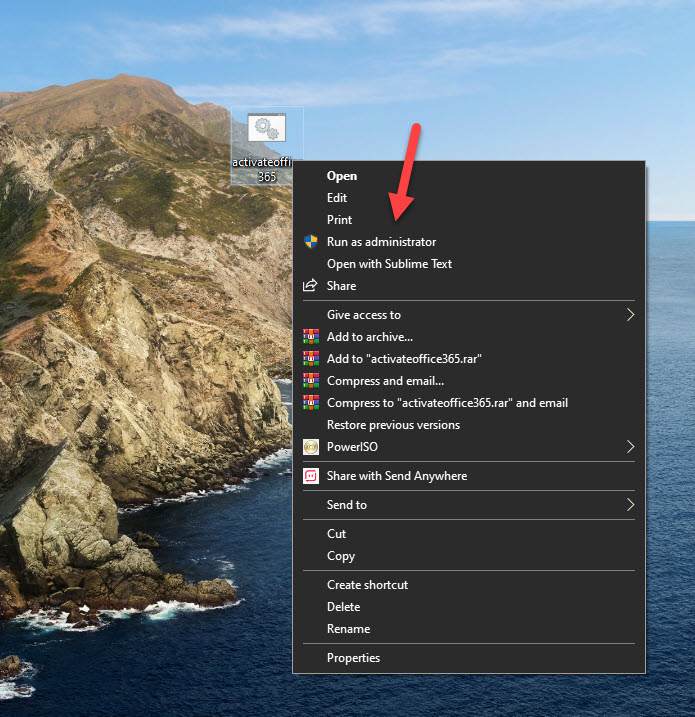The width and height of the screenshot is (695, 717).
Task: Click the Share arrow icon
Action: point(311,286)
